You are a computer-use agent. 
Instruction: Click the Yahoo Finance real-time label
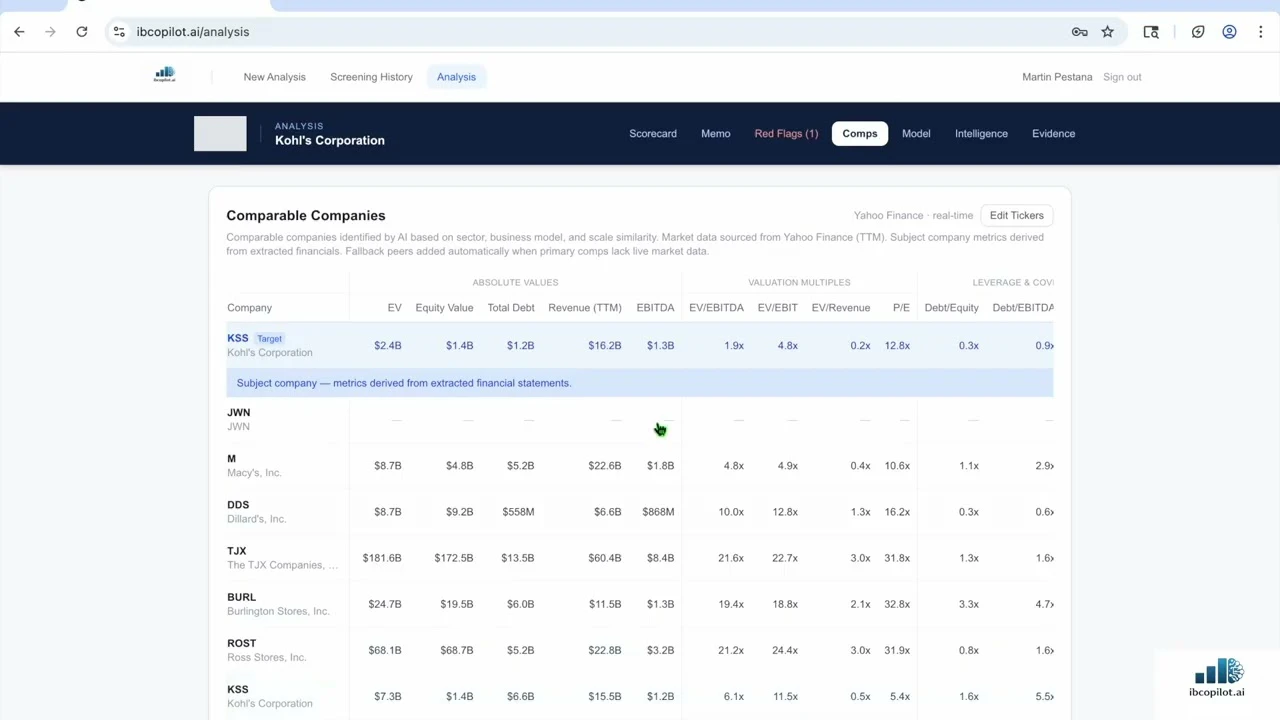pos(913,215)
